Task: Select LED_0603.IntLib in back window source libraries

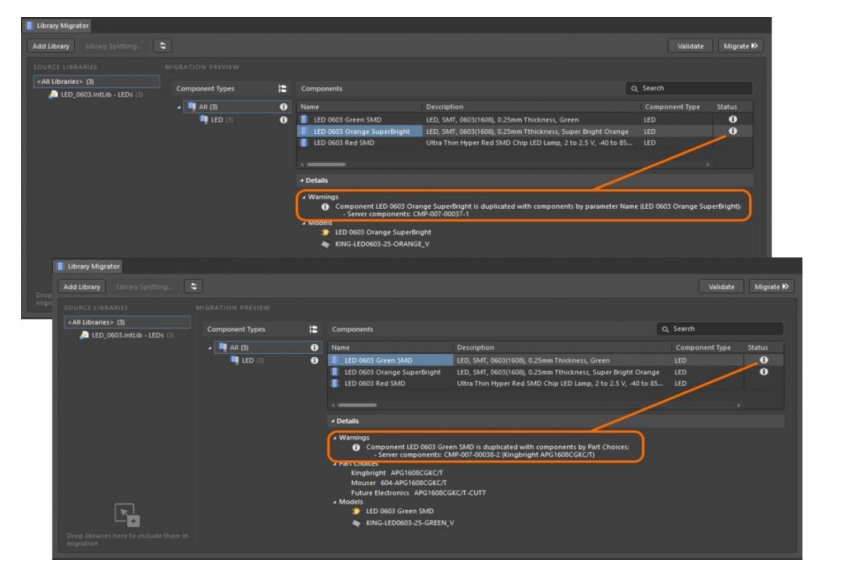Action: [96, 95]
